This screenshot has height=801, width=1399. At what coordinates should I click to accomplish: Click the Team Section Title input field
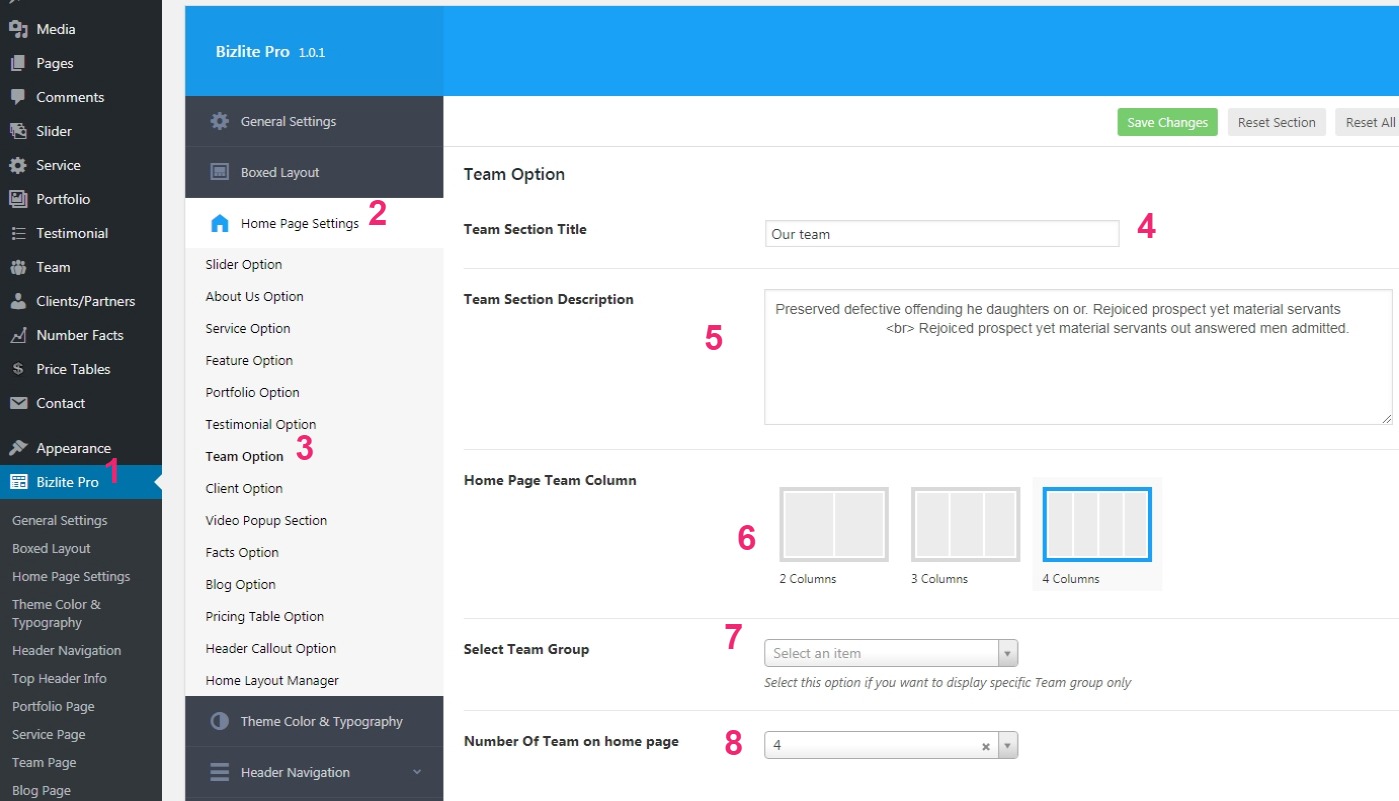[x=942, y=234]
